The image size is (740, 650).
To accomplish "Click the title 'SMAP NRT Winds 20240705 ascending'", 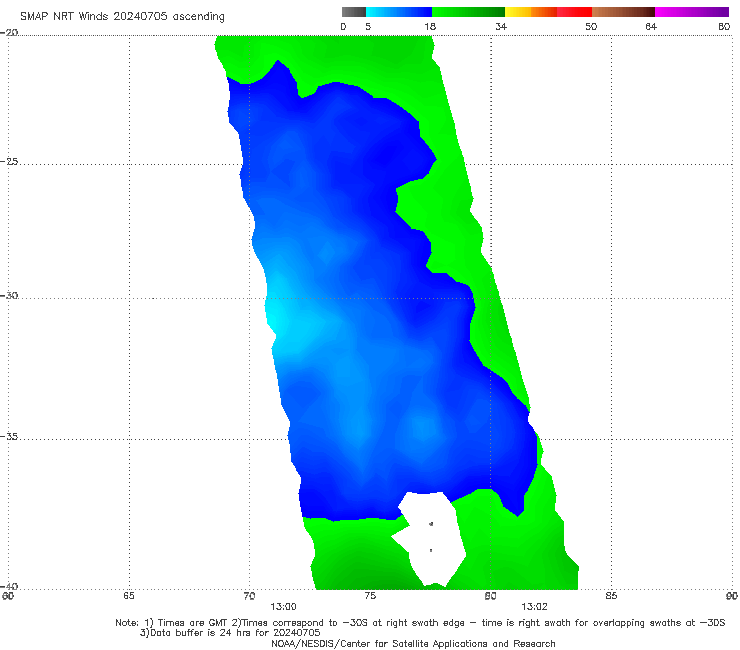I will click(x=122, y=17).
